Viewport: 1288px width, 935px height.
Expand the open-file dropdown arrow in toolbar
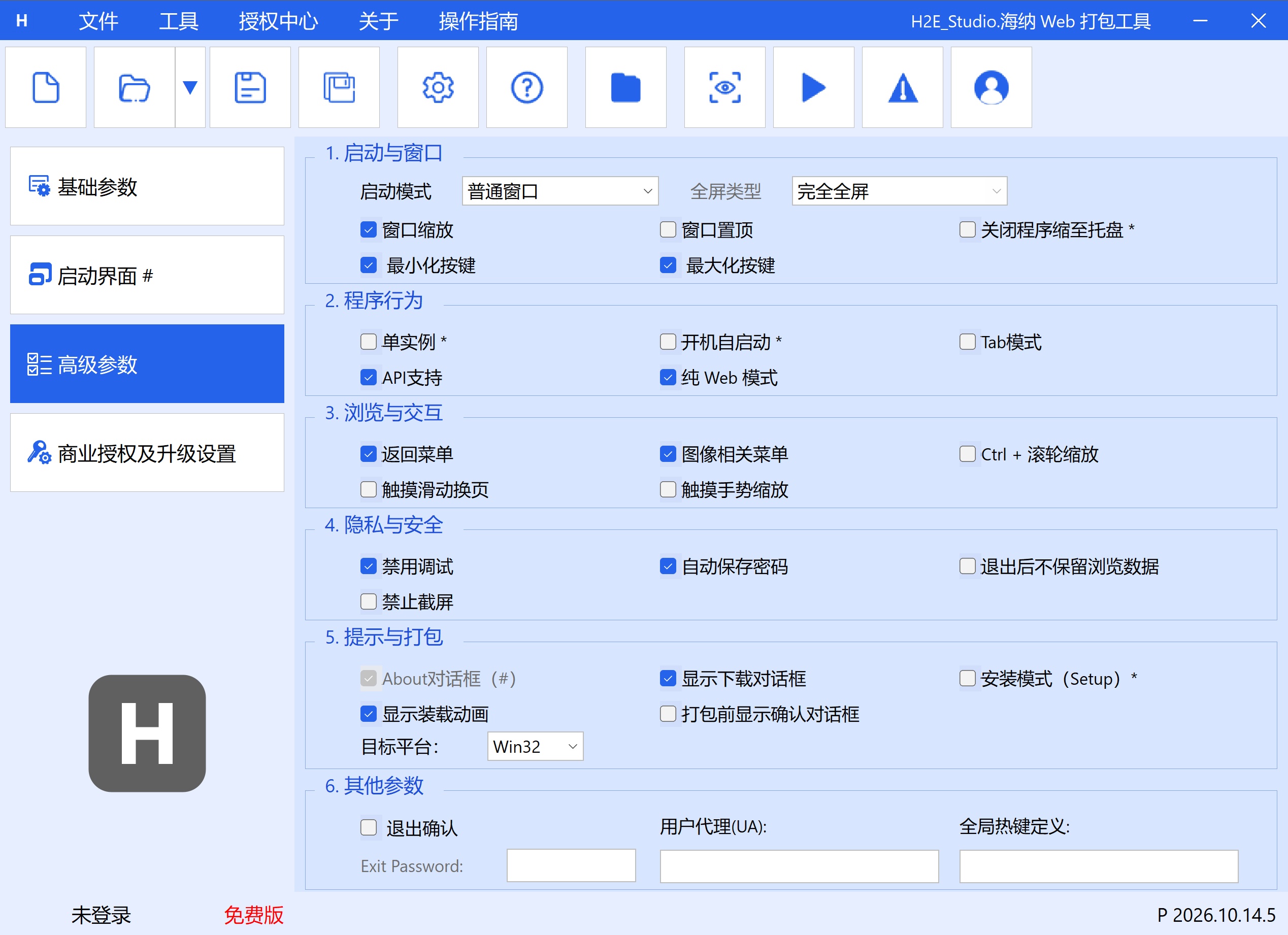tap(190, 87)
